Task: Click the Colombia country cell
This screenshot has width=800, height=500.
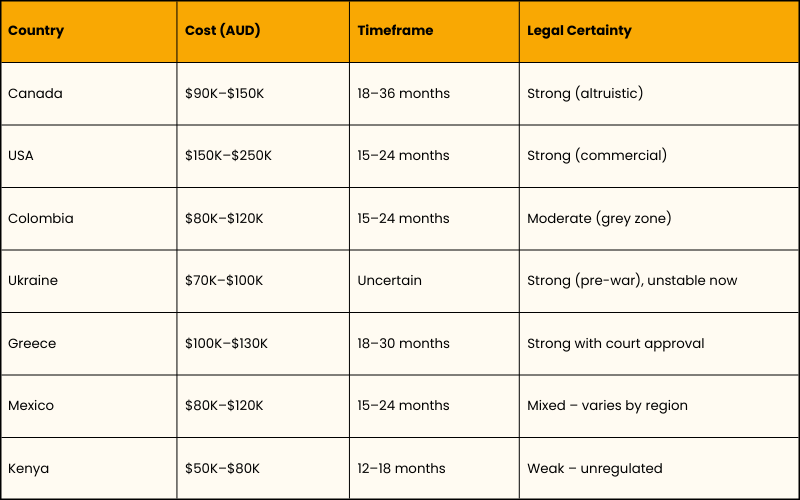Action: 41,218
